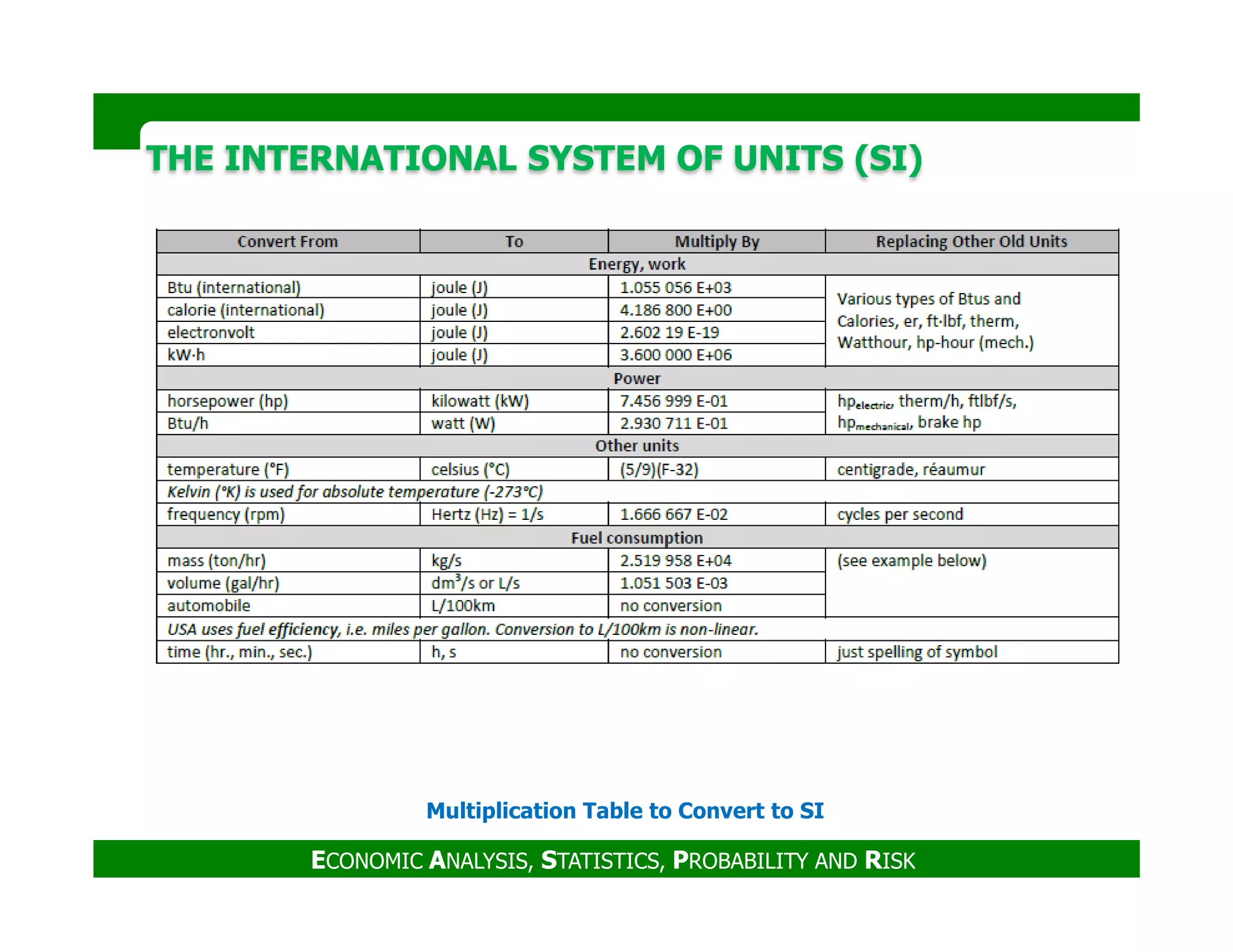This screenshot has height=952, width=1233.
Task: Select the 'Multiply By' column header
Action: point(716,241)
